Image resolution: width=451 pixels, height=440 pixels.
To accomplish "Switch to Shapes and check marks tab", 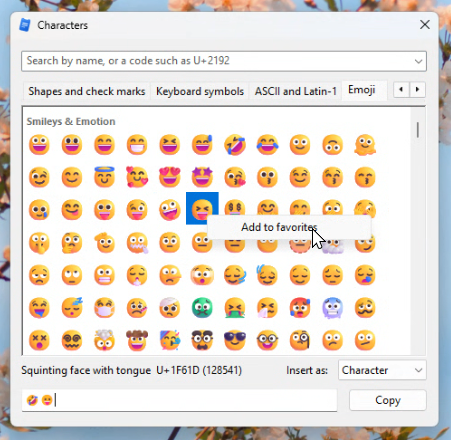I will point(87,91).
